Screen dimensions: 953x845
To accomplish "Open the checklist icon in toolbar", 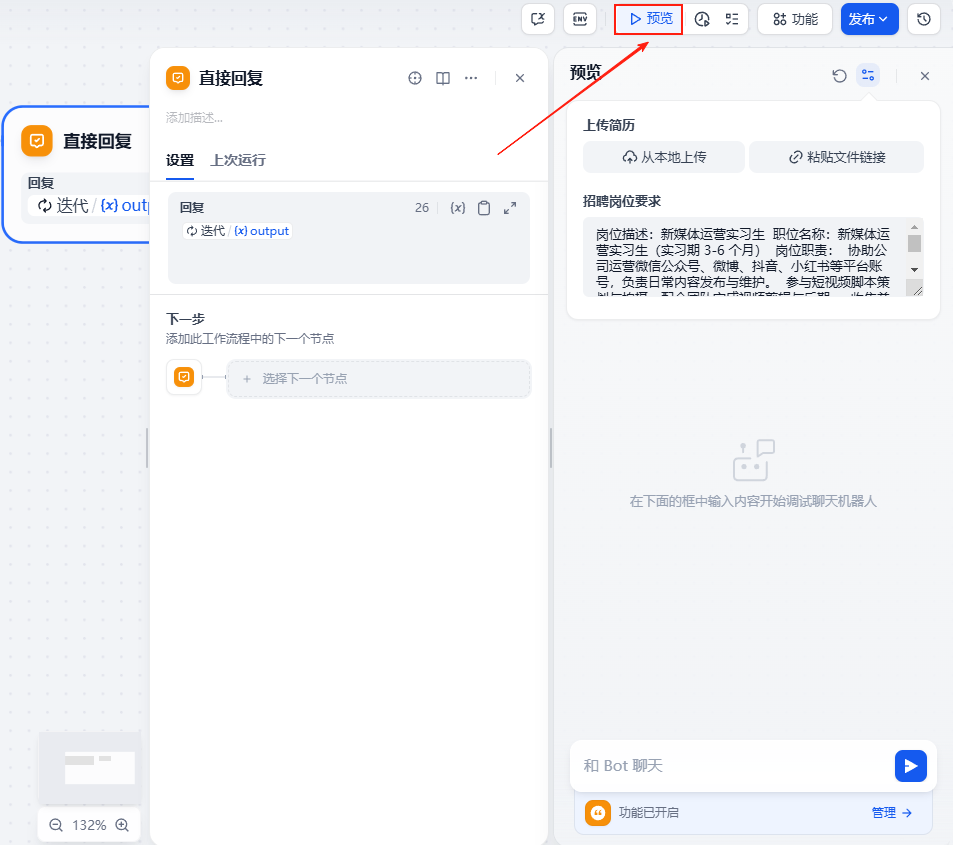I will (732, 19).
